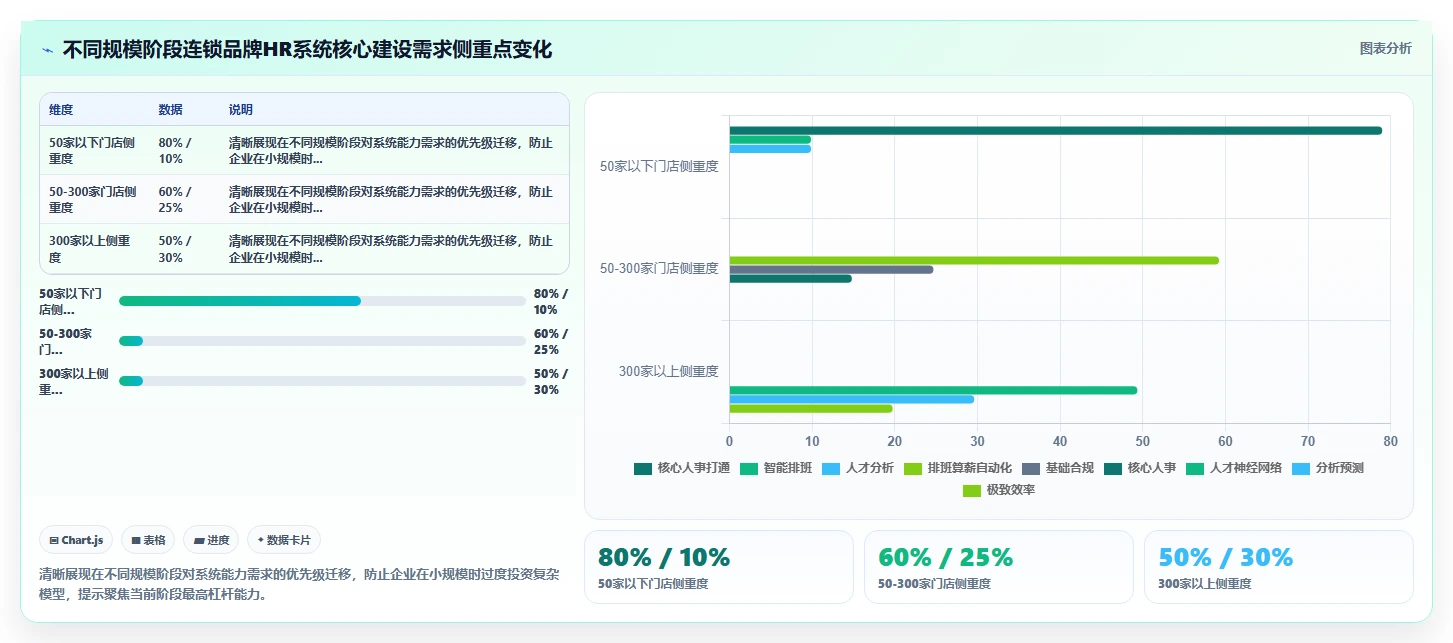Image resolution: width=1453 pixels, height=643 pixels.
Task: Select the 进度 tag chip
Action: pos(211,540)
